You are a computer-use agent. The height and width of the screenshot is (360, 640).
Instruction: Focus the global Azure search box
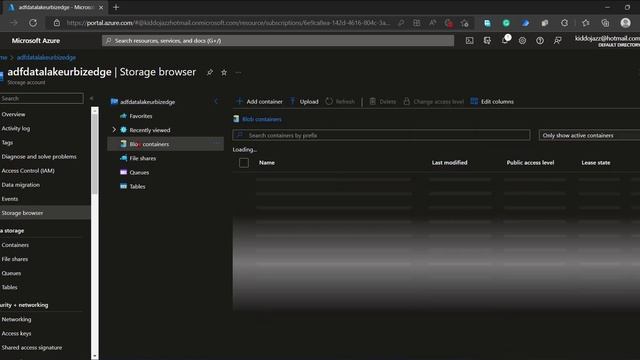point(278,40)
